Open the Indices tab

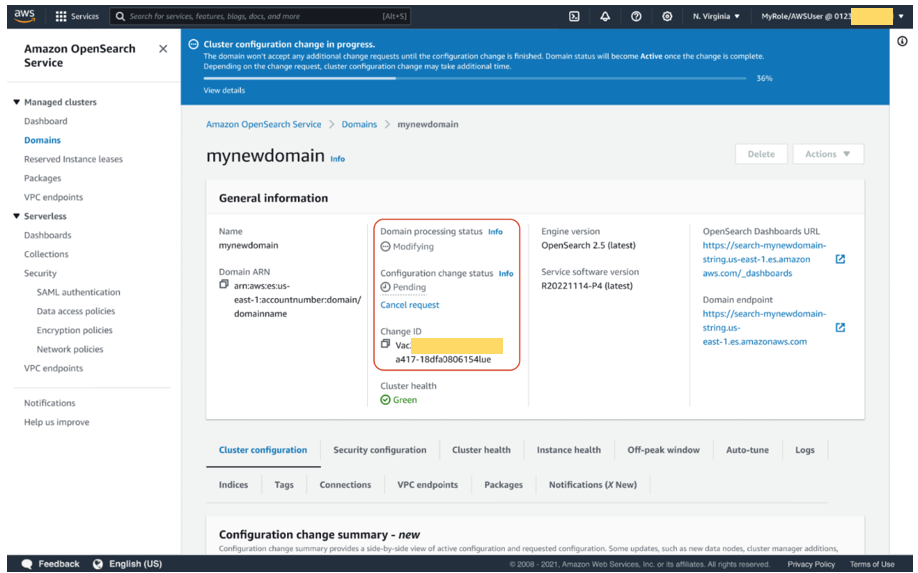pyautogui.click(x=233, y=485)
